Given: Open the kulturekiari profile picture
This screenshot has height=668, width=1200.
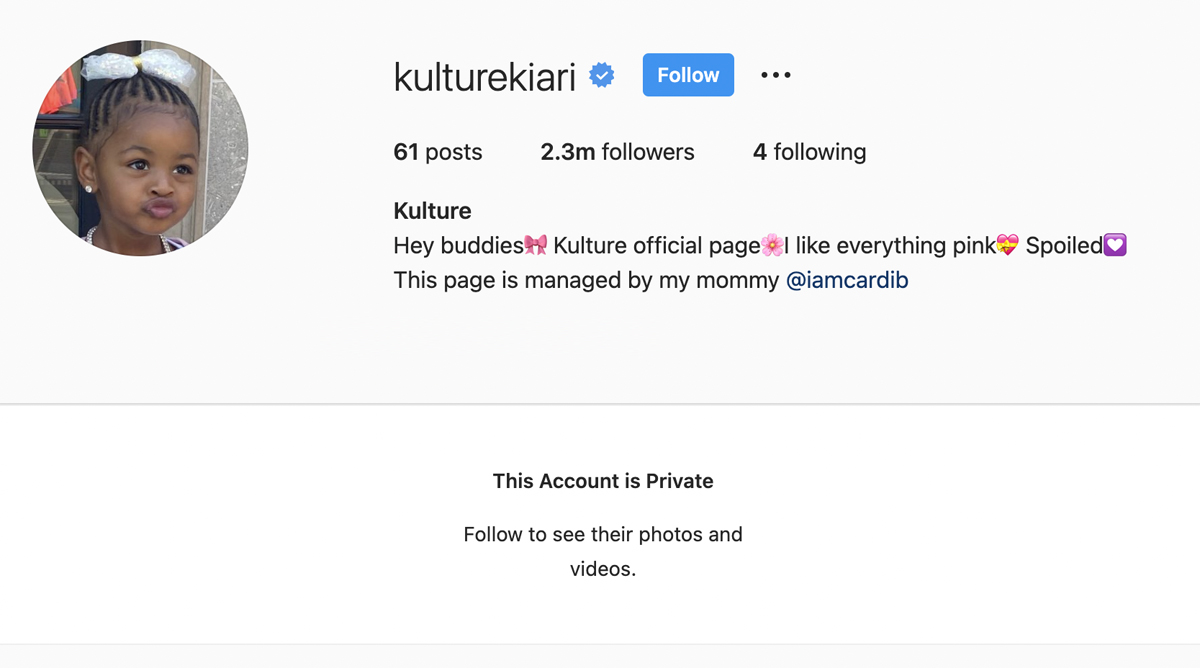Looking at the screenshot, I should [140, 148].
